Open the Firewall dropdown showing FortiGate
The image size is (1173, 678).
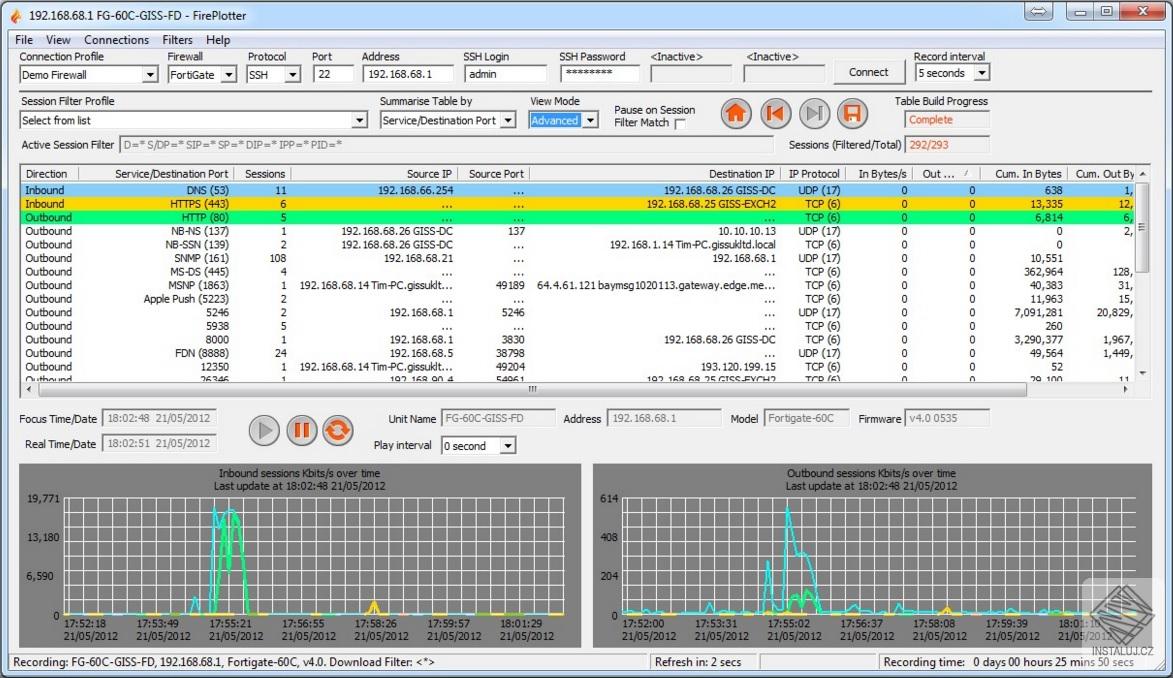click(229, 75)
